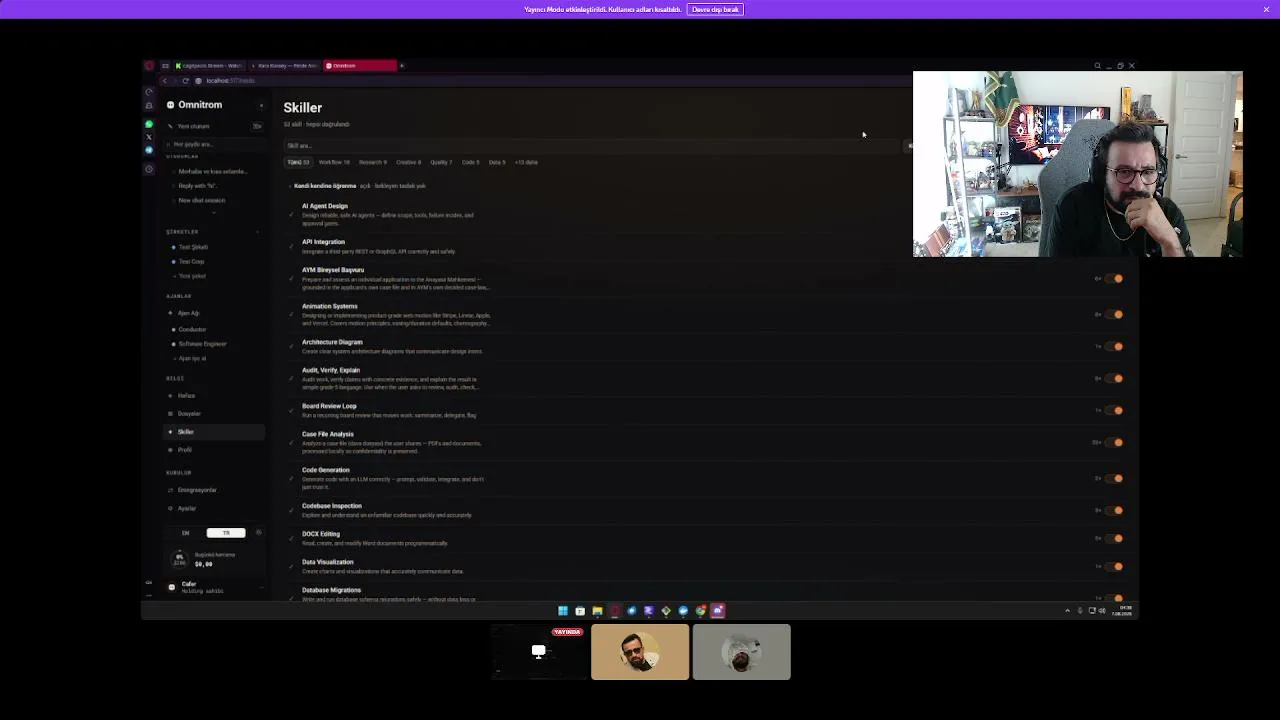Click the volume icon in system tray
This screenshot has height=720, width=1280.
pyautogui.click(x=1102, y=611)
